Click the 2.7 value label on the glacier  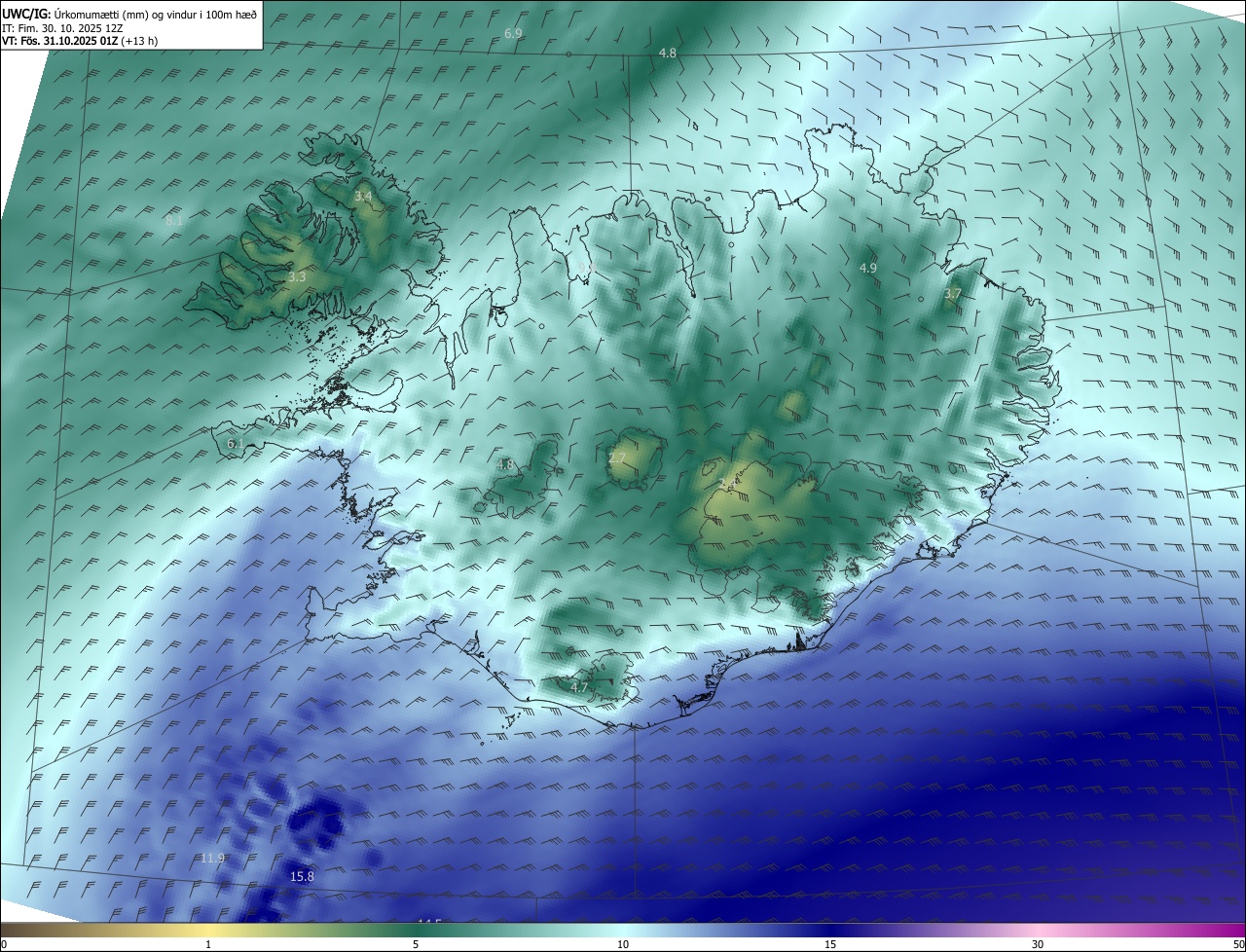pyautogui.click(x=617, y=458)
